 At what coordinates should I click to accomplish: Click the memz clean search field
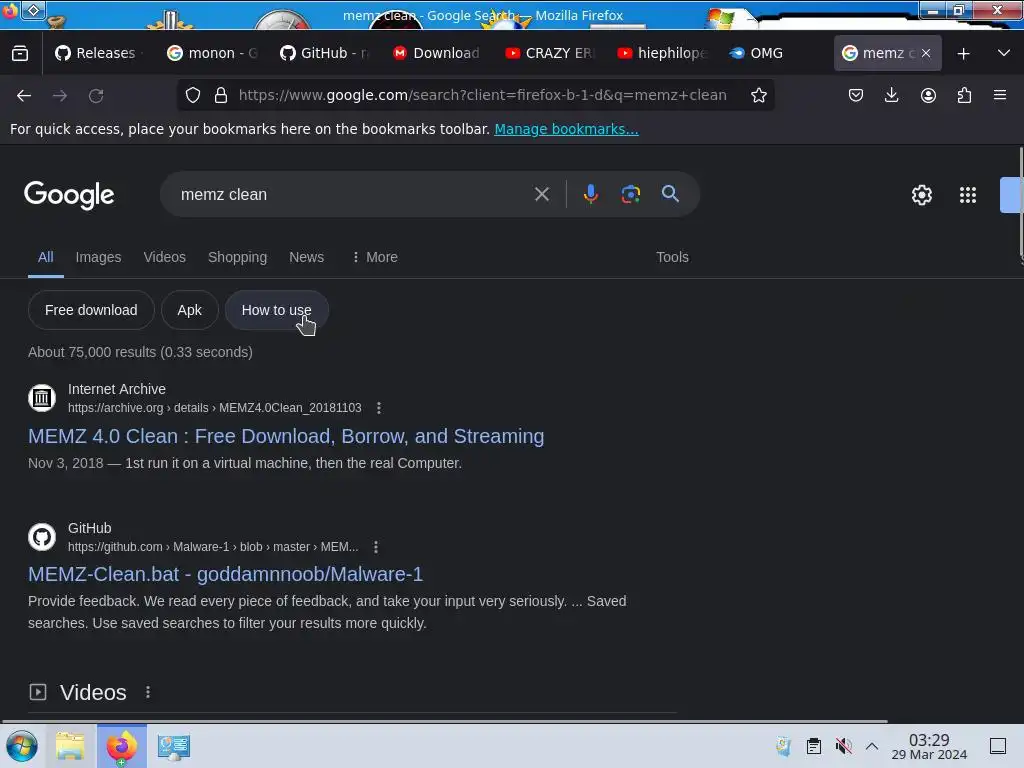coord(353,195)
